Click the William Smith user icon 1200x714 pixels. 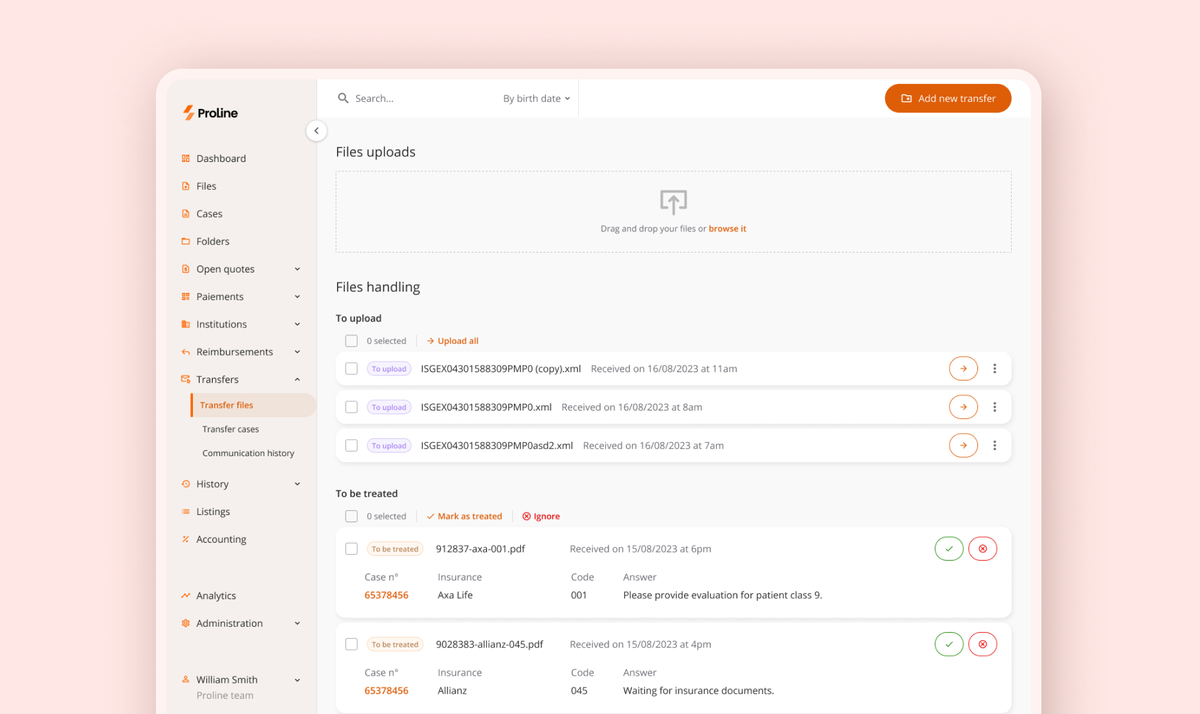pyautogui.click(x=185, y=679)
